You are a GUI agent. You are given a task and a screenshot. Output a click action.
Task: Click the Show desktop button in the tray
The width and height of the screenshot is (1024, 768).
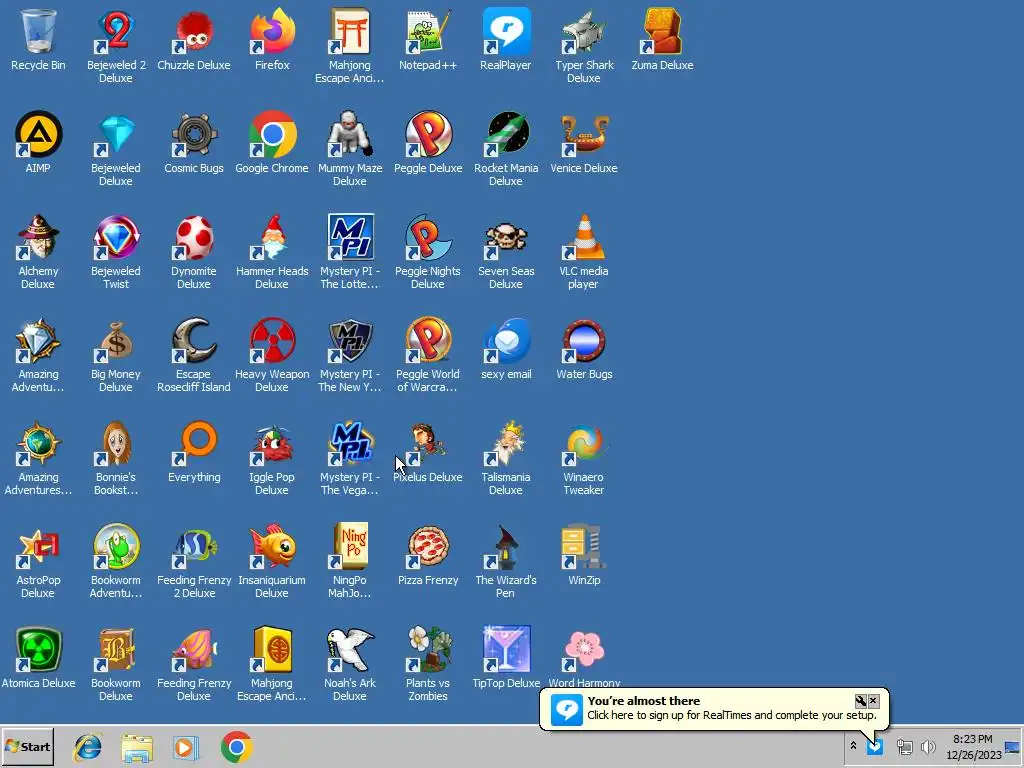pyautogui.click(x=1013, y=747)
